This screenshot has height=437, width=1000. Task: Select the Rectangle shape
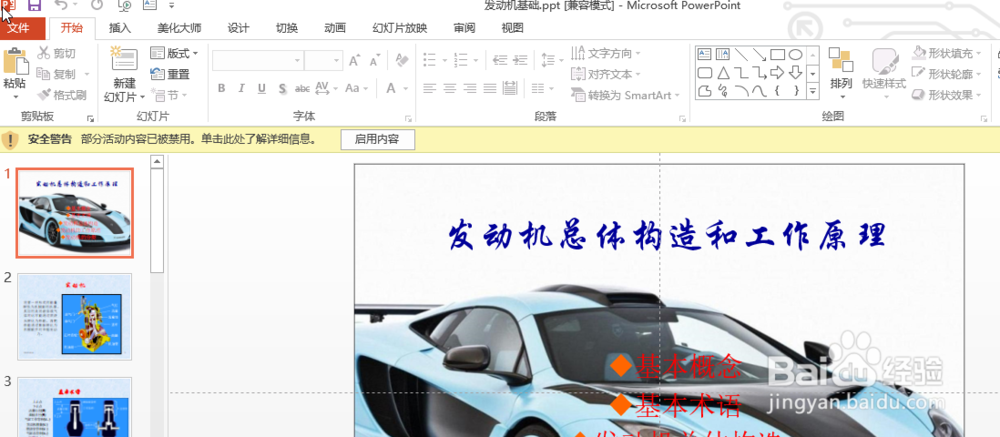coord(777,54)
